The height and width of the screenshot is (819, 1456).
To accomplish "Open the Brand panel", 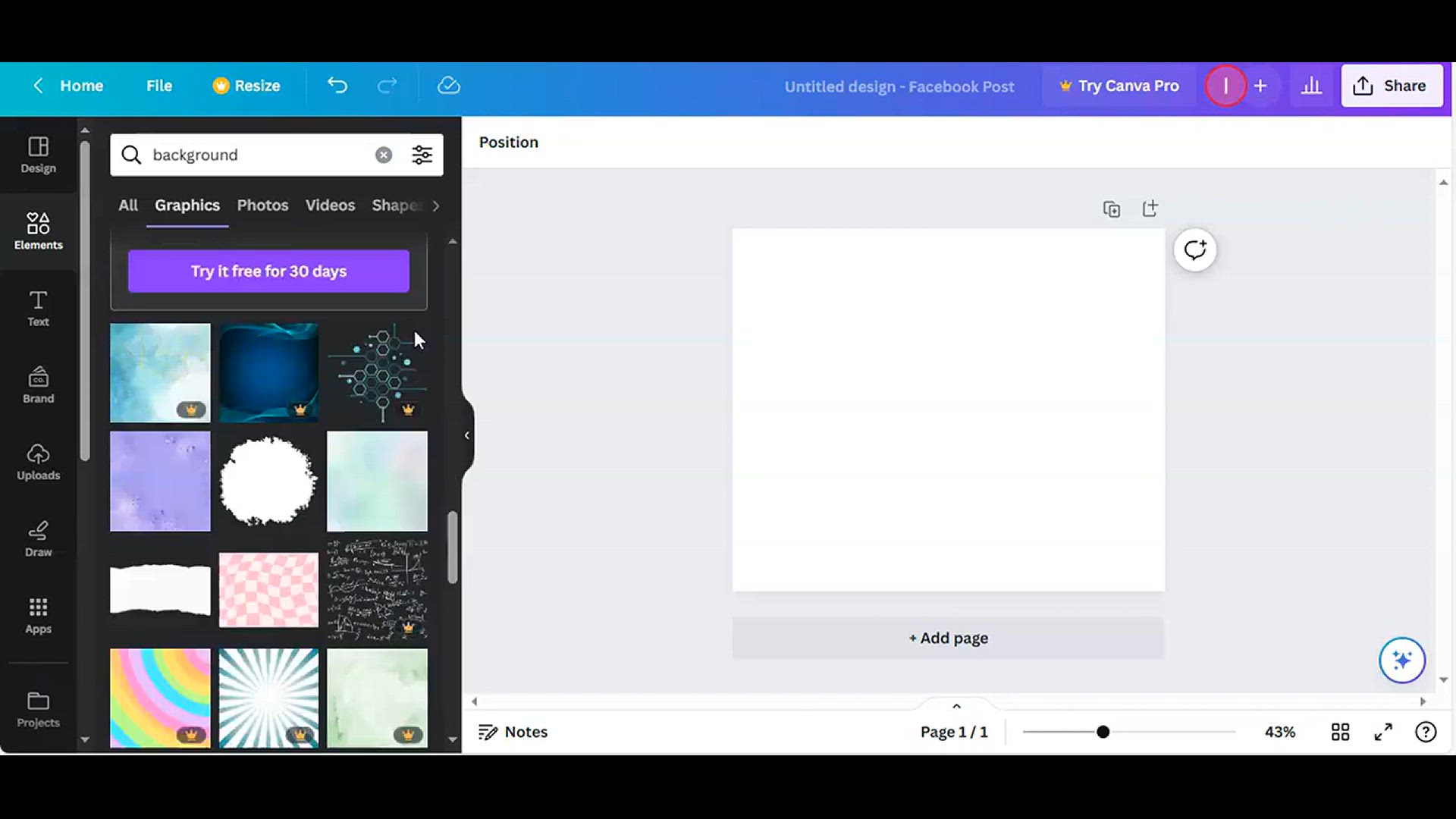I will coord(38,385).
